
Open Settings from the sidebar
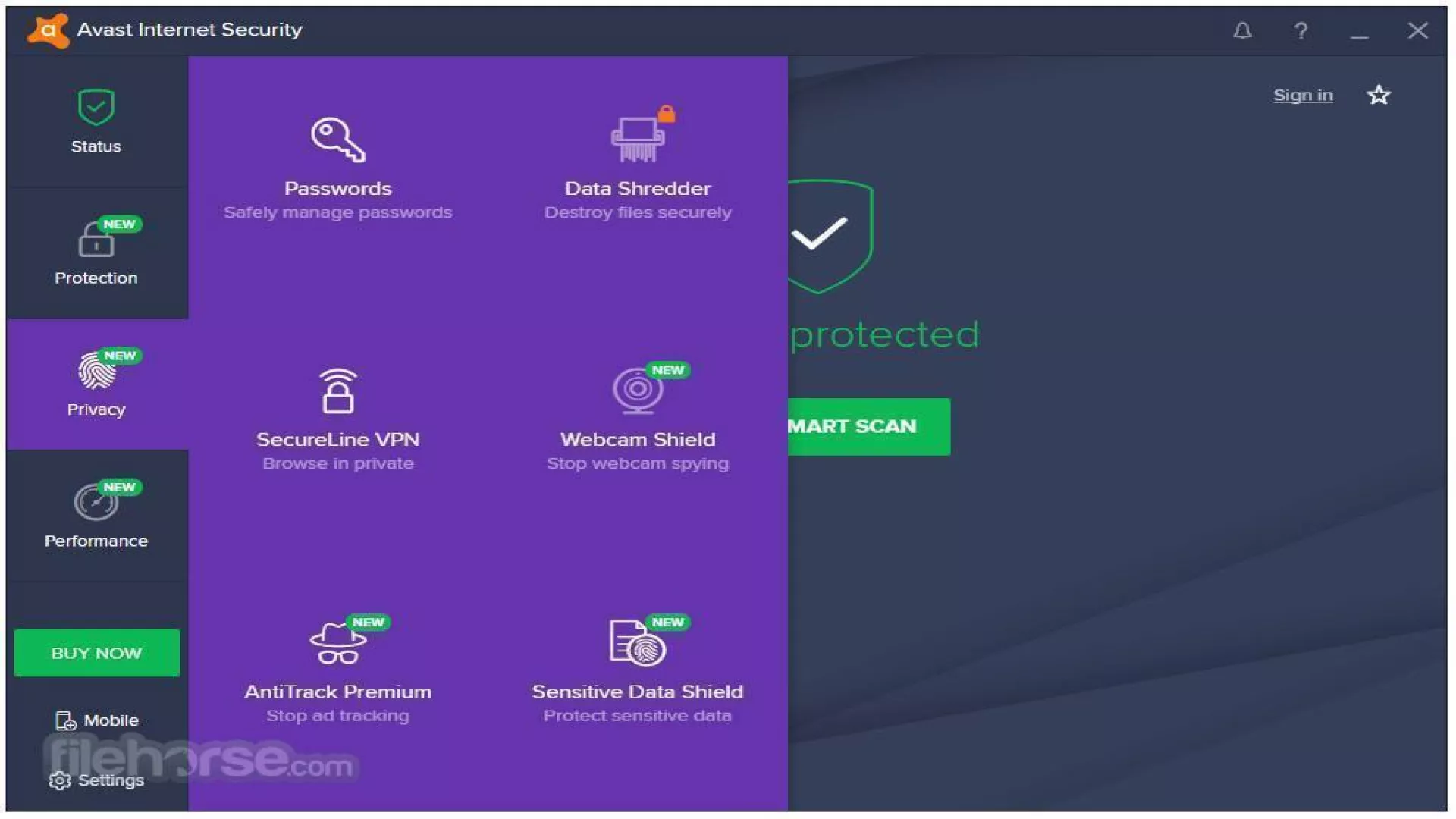[96, 780]
